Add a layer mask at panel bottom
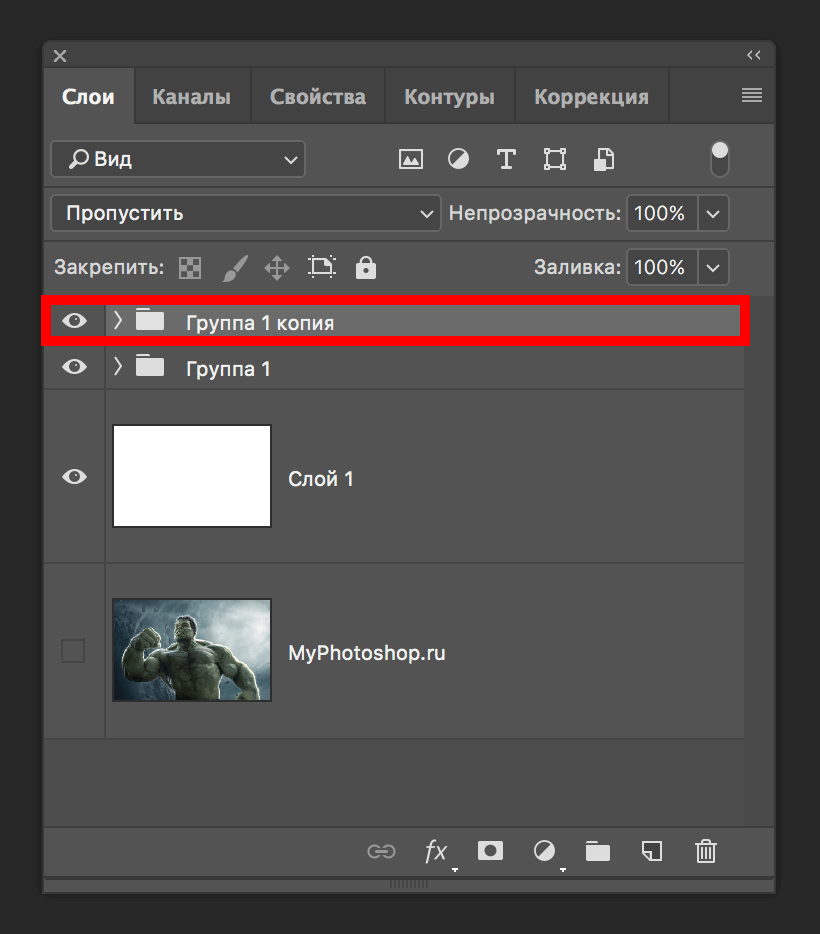Screen dimensions: 820x934 coord(490,851)
